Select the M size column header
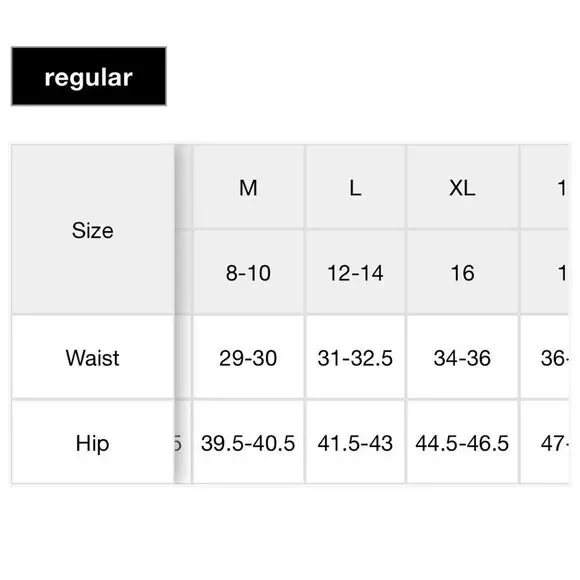580x580 pixels. pos(248,187)
